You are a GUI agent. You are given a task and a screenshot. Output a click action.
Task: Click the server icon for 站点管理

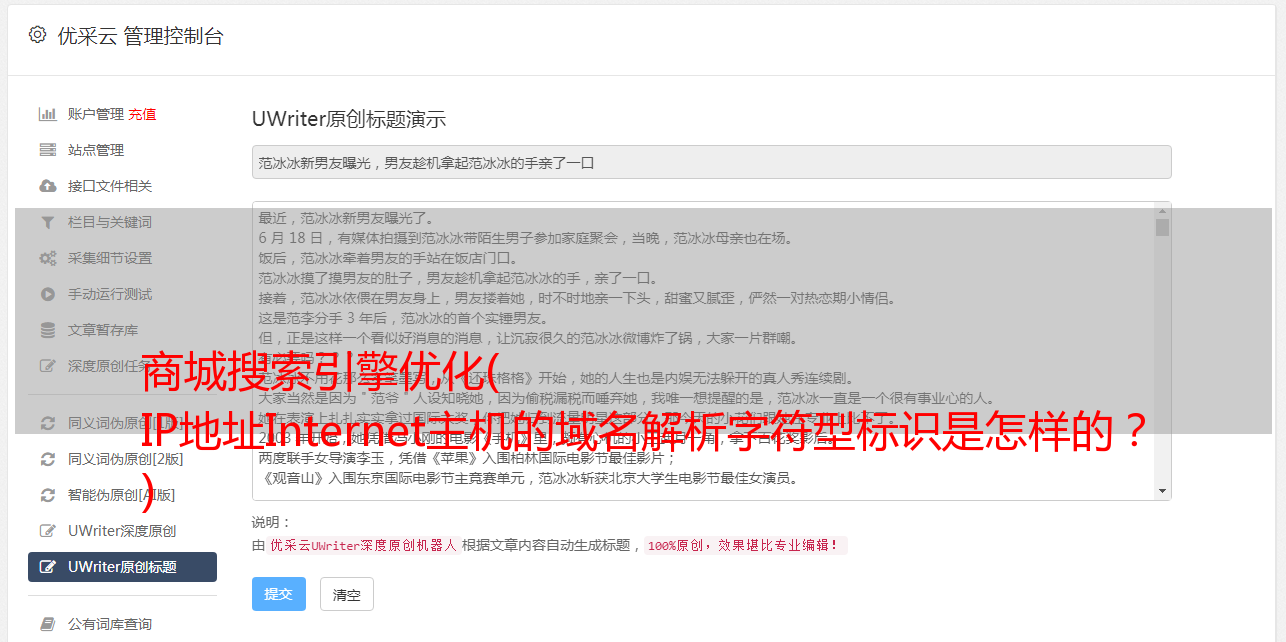point(47,150)
